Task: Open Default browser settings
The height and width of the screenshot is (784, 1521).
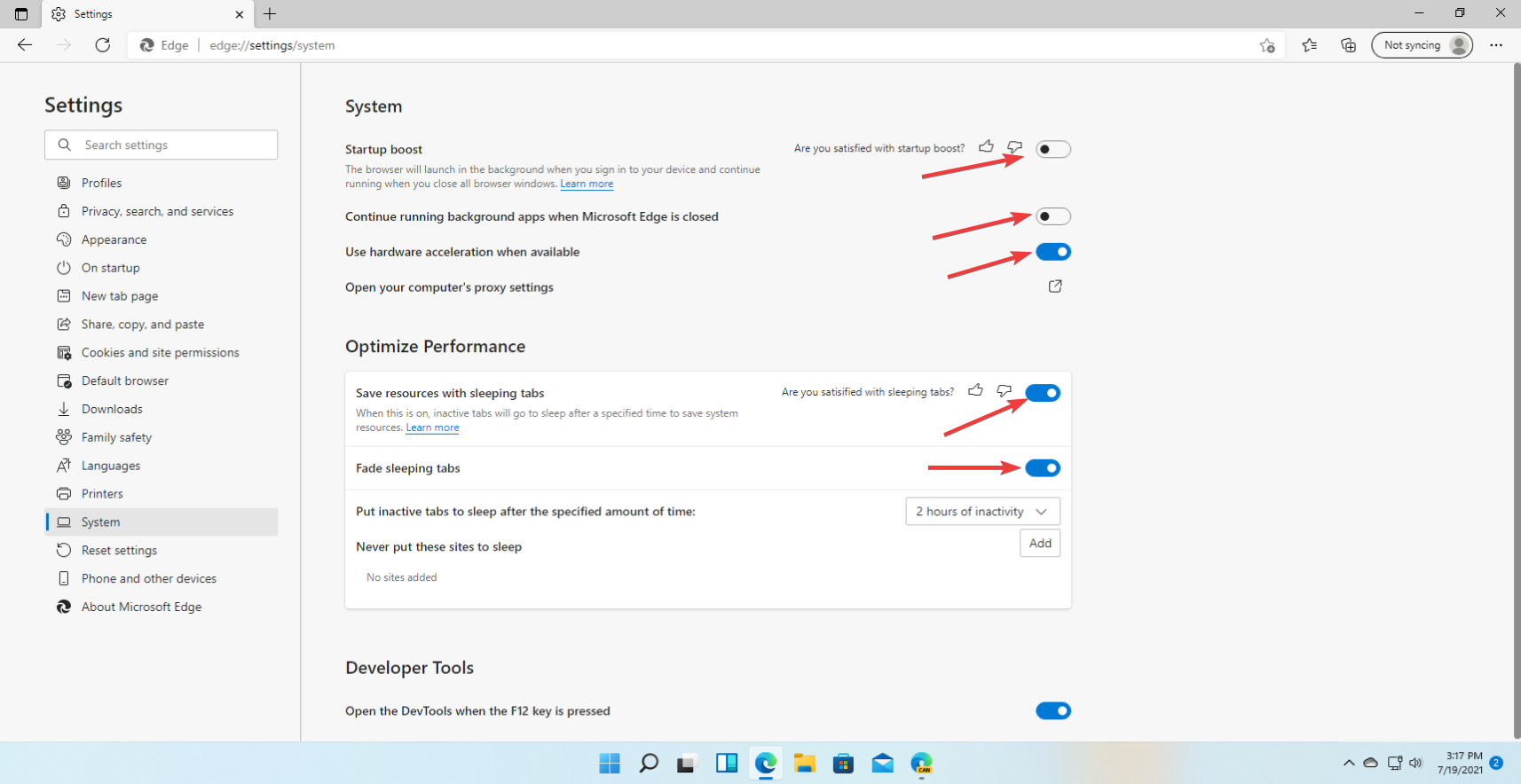Action: [x=162, y=380]
